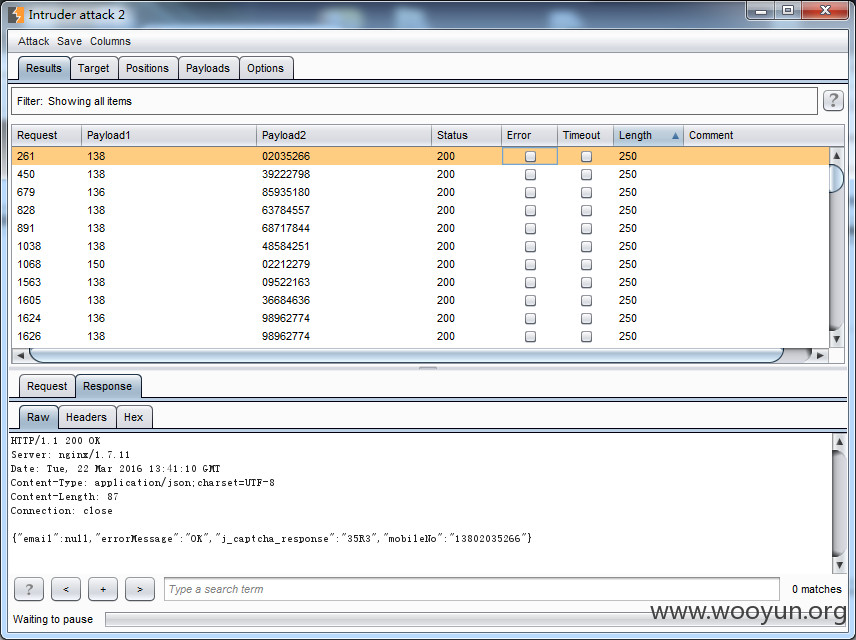This screenshot has width=856, height=640.
Task: Click results table scroll right arrow
Action: tap(820, 355)
